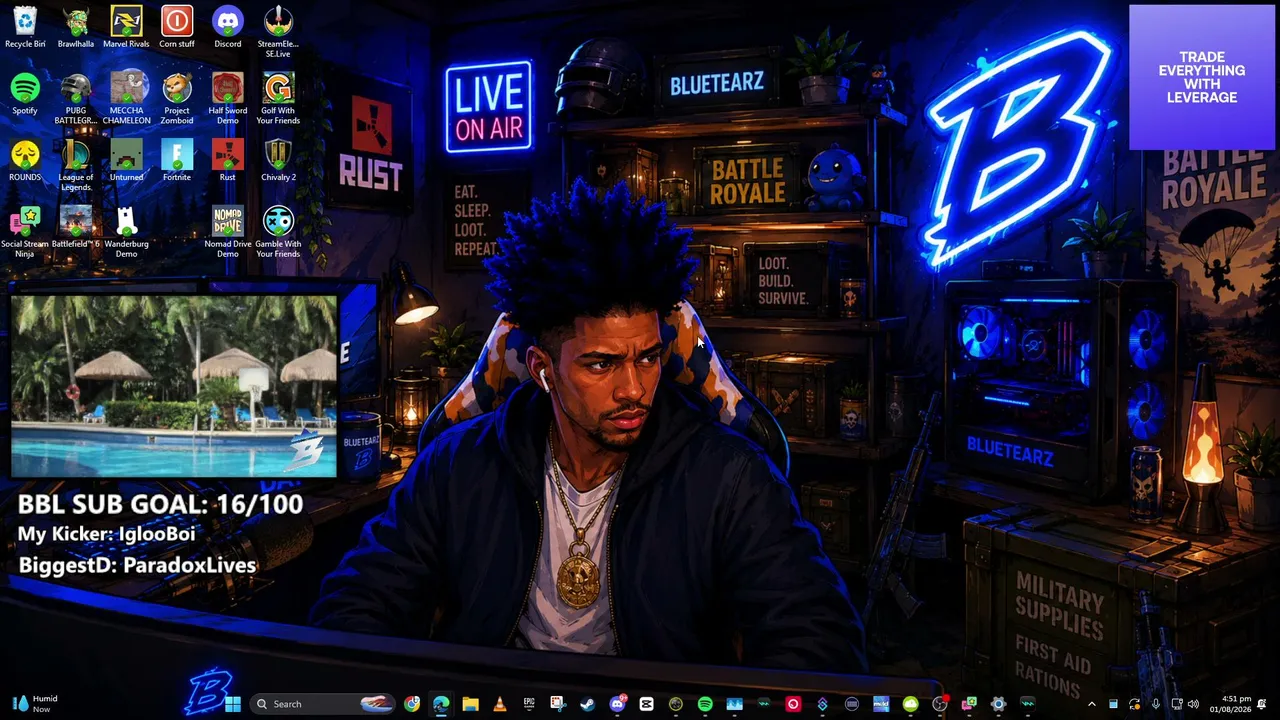
Task: Select the Social Stream Ninja desktop icon
Action: (25, 232)
